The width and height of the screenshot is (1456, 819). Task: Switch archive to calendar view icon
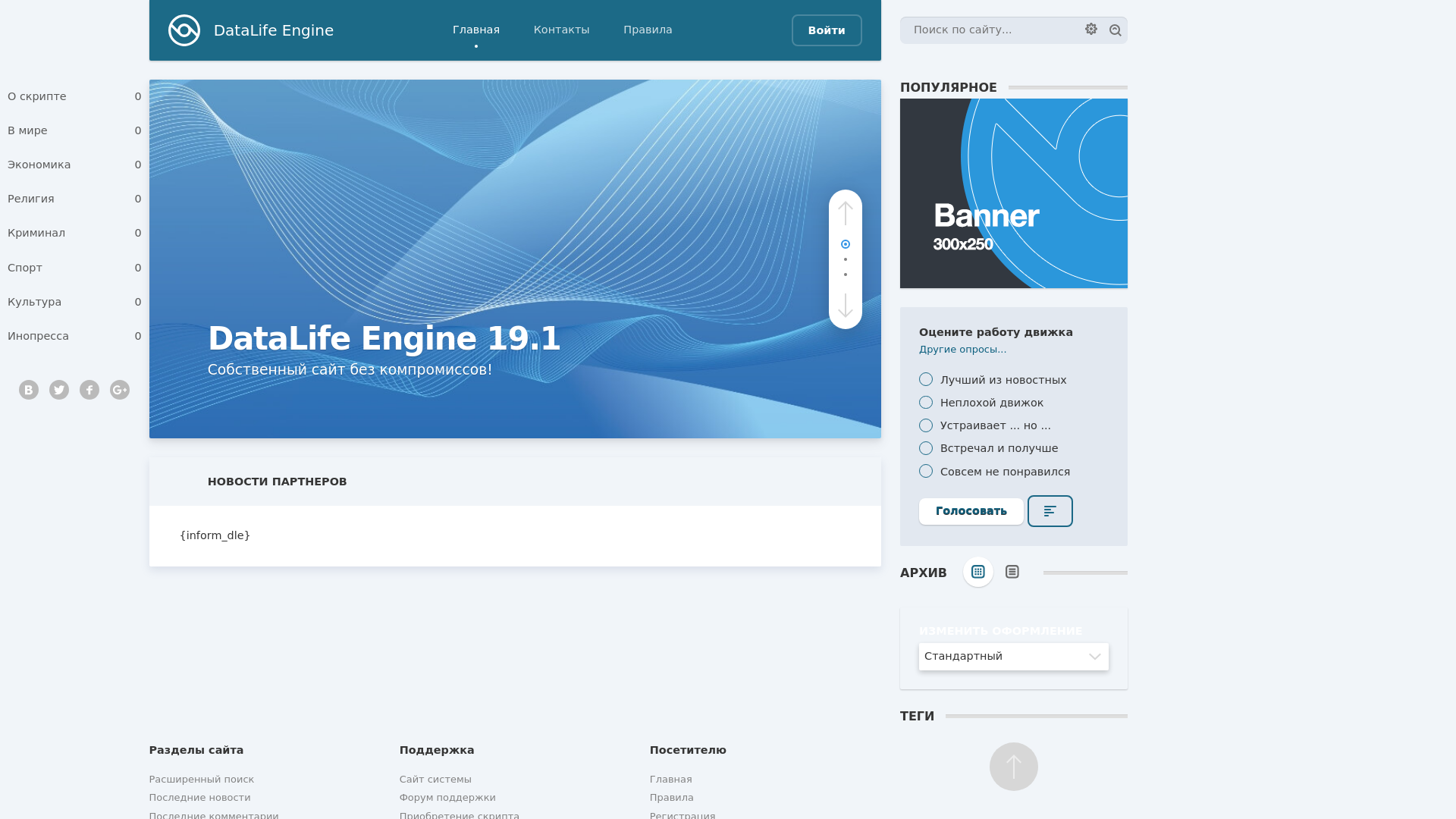point(978,572)
